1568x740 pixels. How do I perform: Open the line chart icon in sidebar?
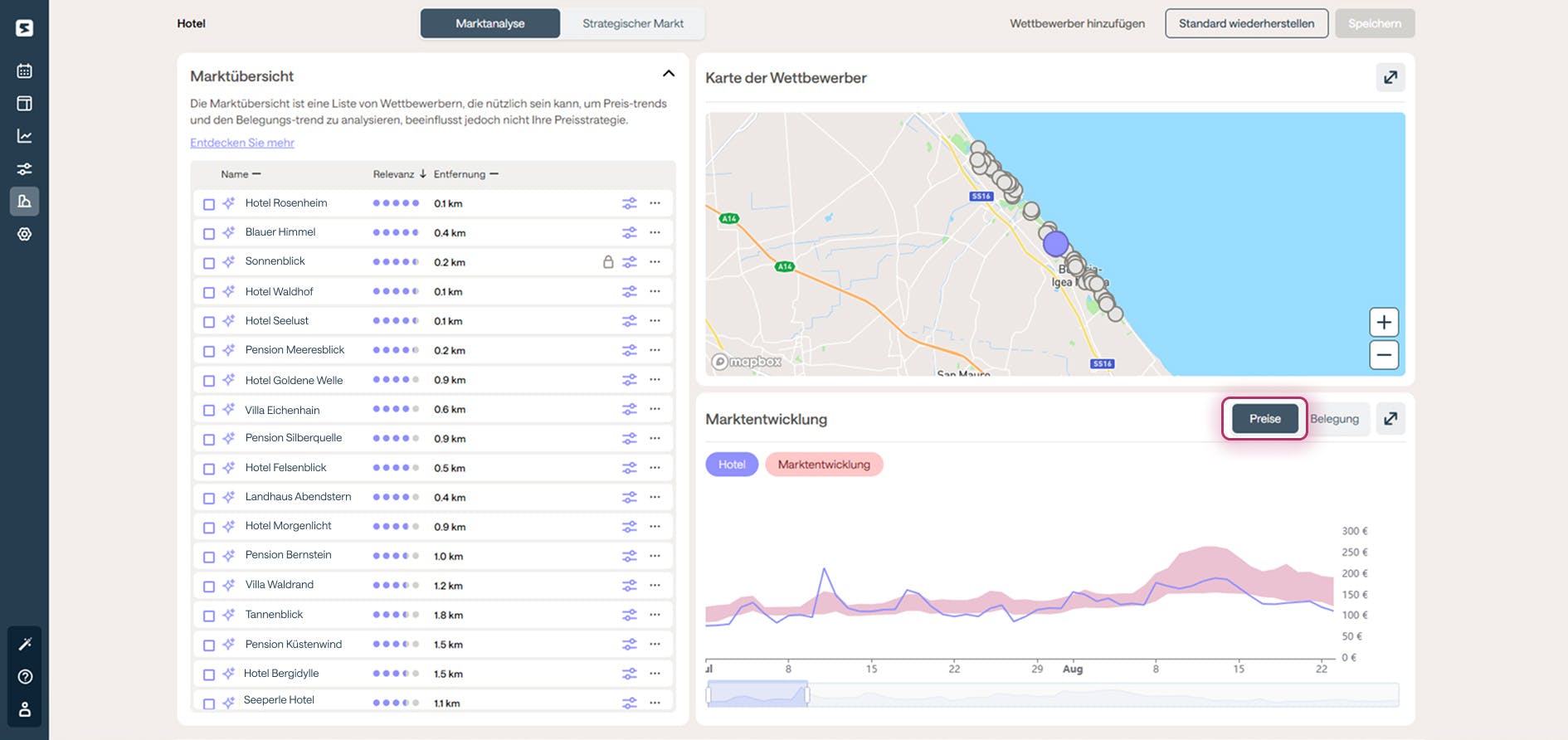[x=24, y=136]
